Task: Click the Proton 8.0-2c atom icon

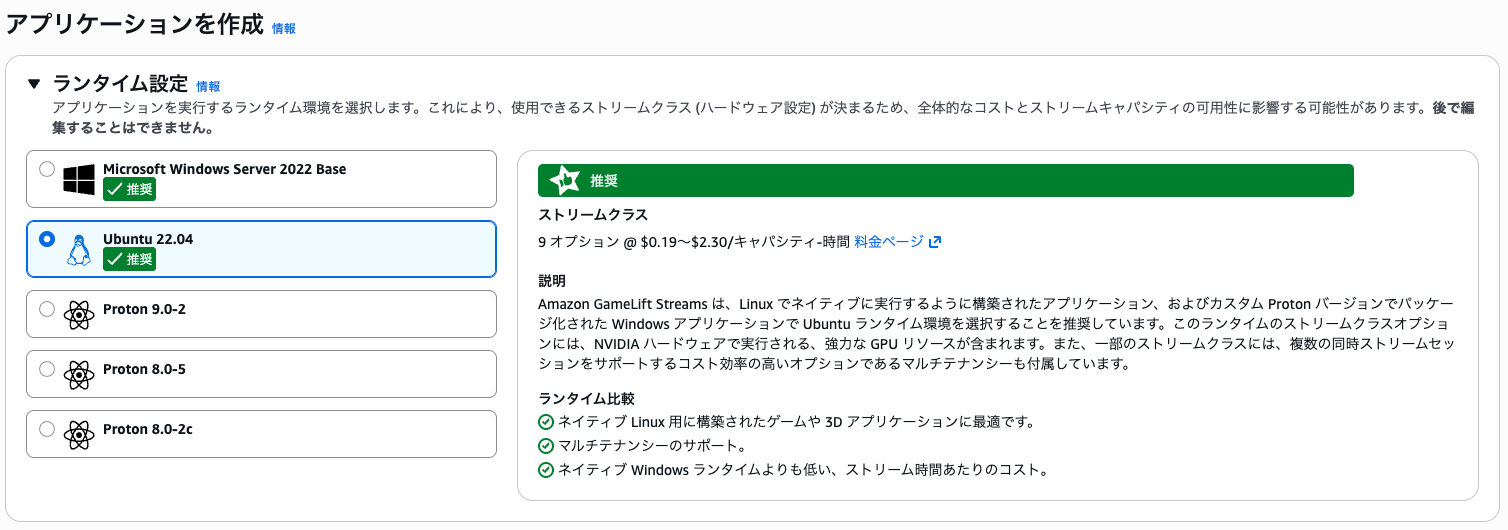Action: tap(79, 435)
